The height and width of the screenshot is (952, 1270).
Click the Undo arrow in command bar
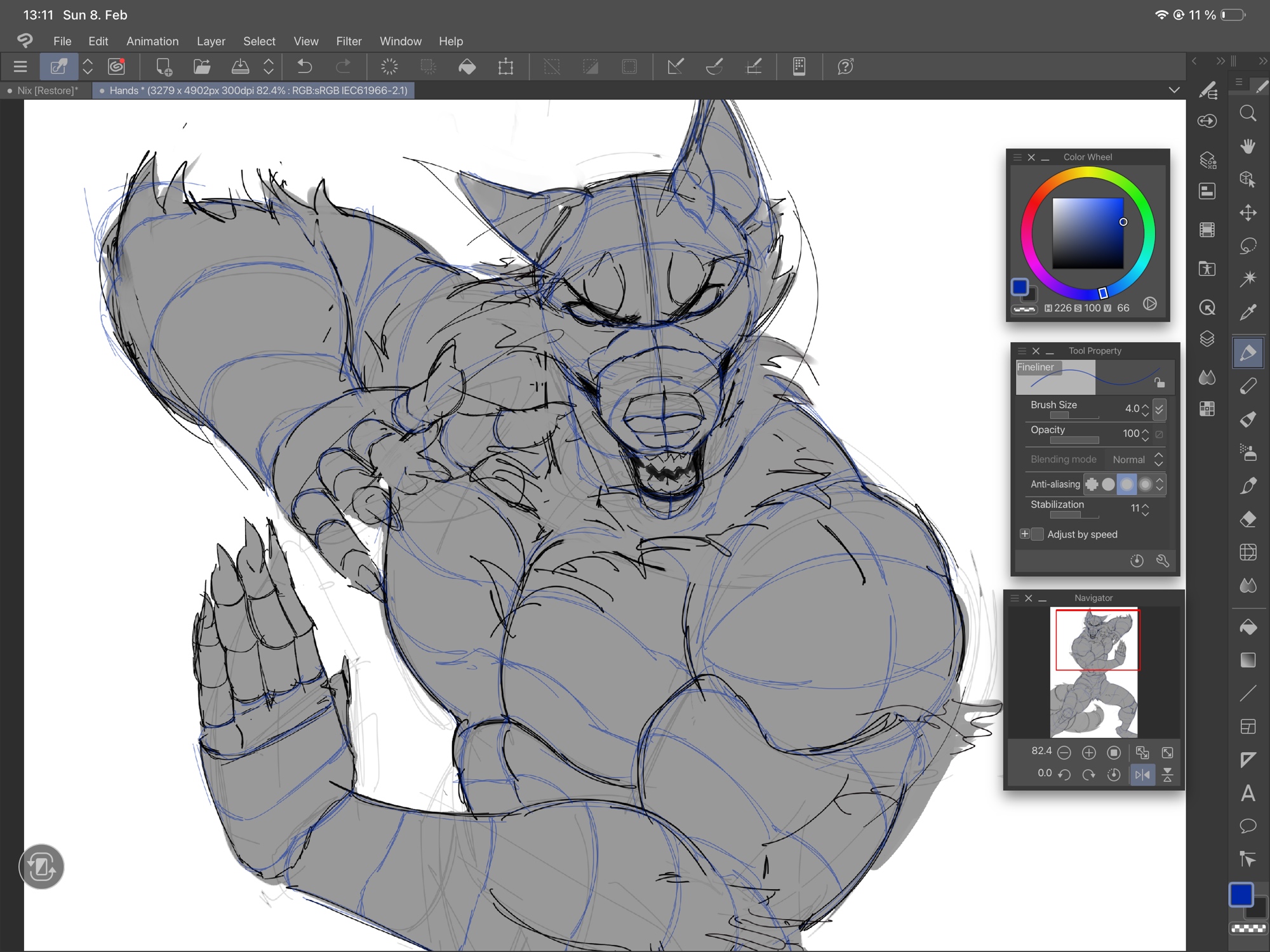tap(305, 67)
